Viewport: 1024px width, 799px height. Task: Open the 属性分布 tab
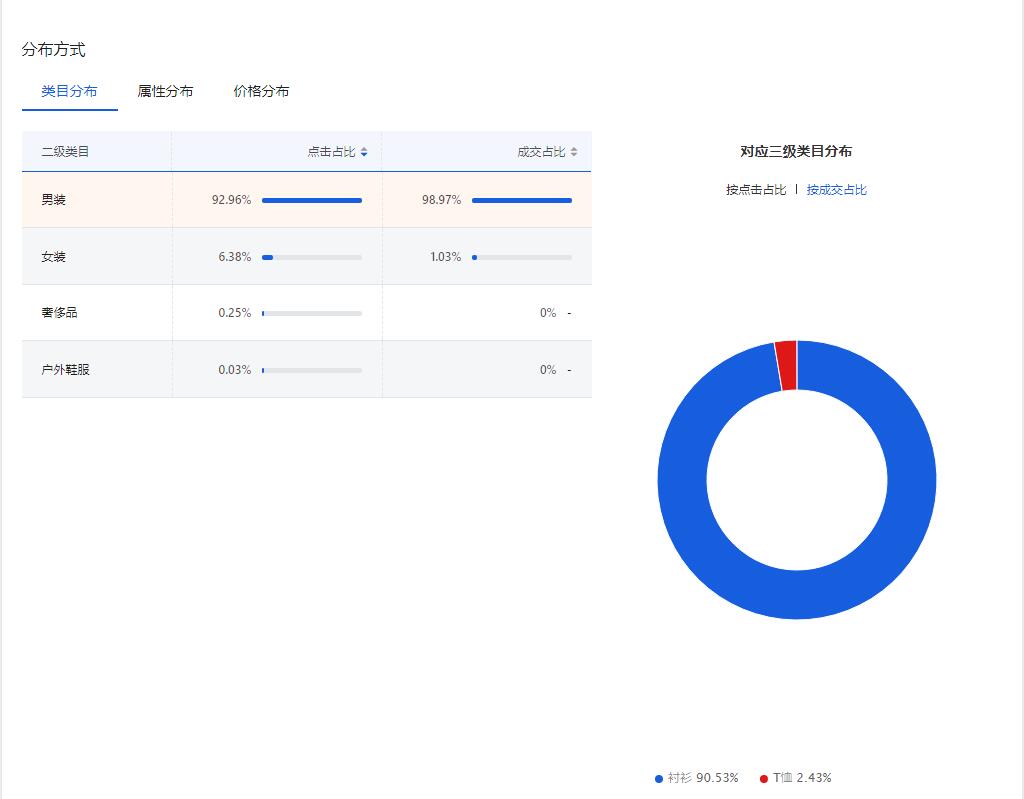(x=165, y=91)
